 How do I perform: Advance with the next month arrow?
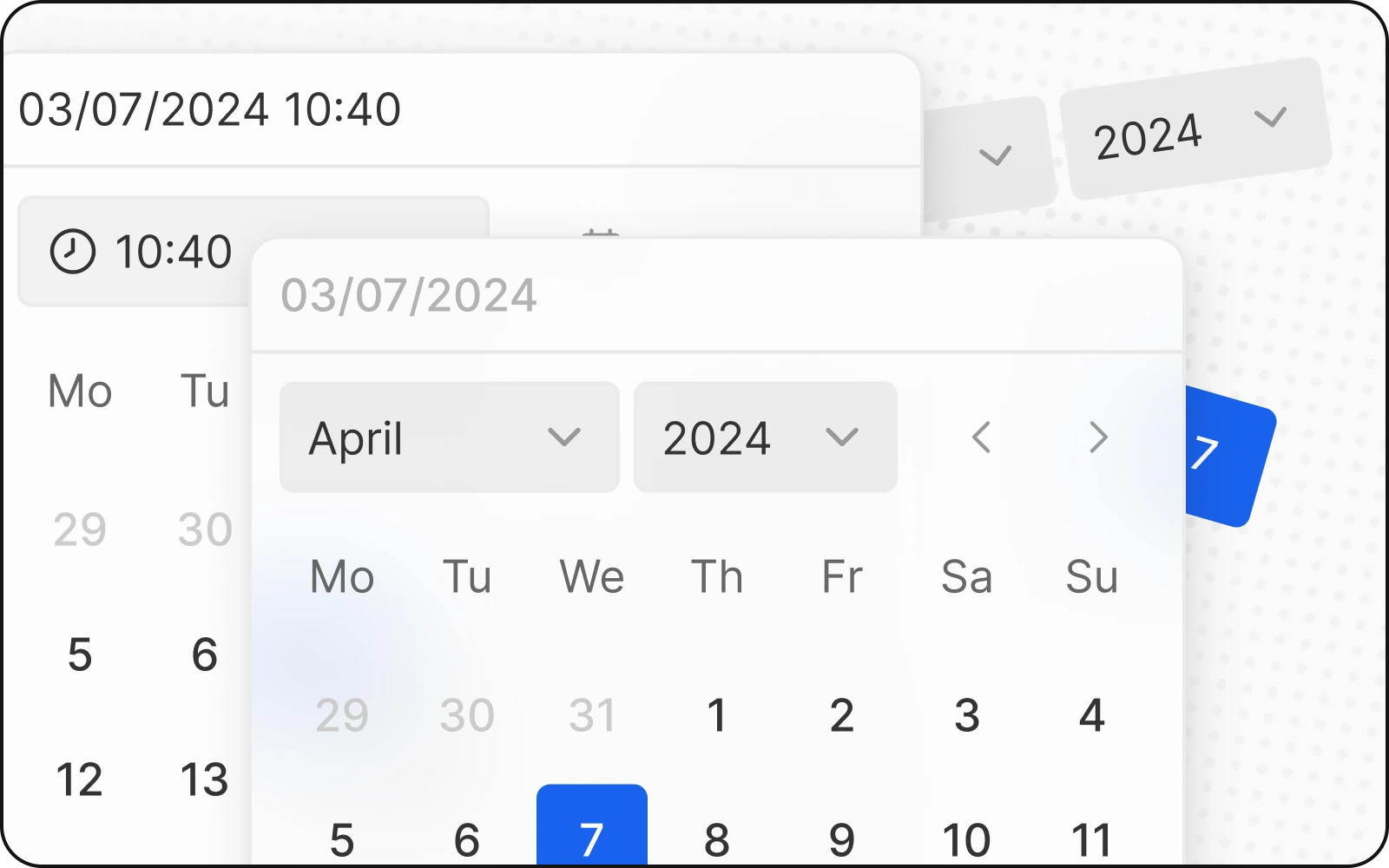tap(1098, 437)
